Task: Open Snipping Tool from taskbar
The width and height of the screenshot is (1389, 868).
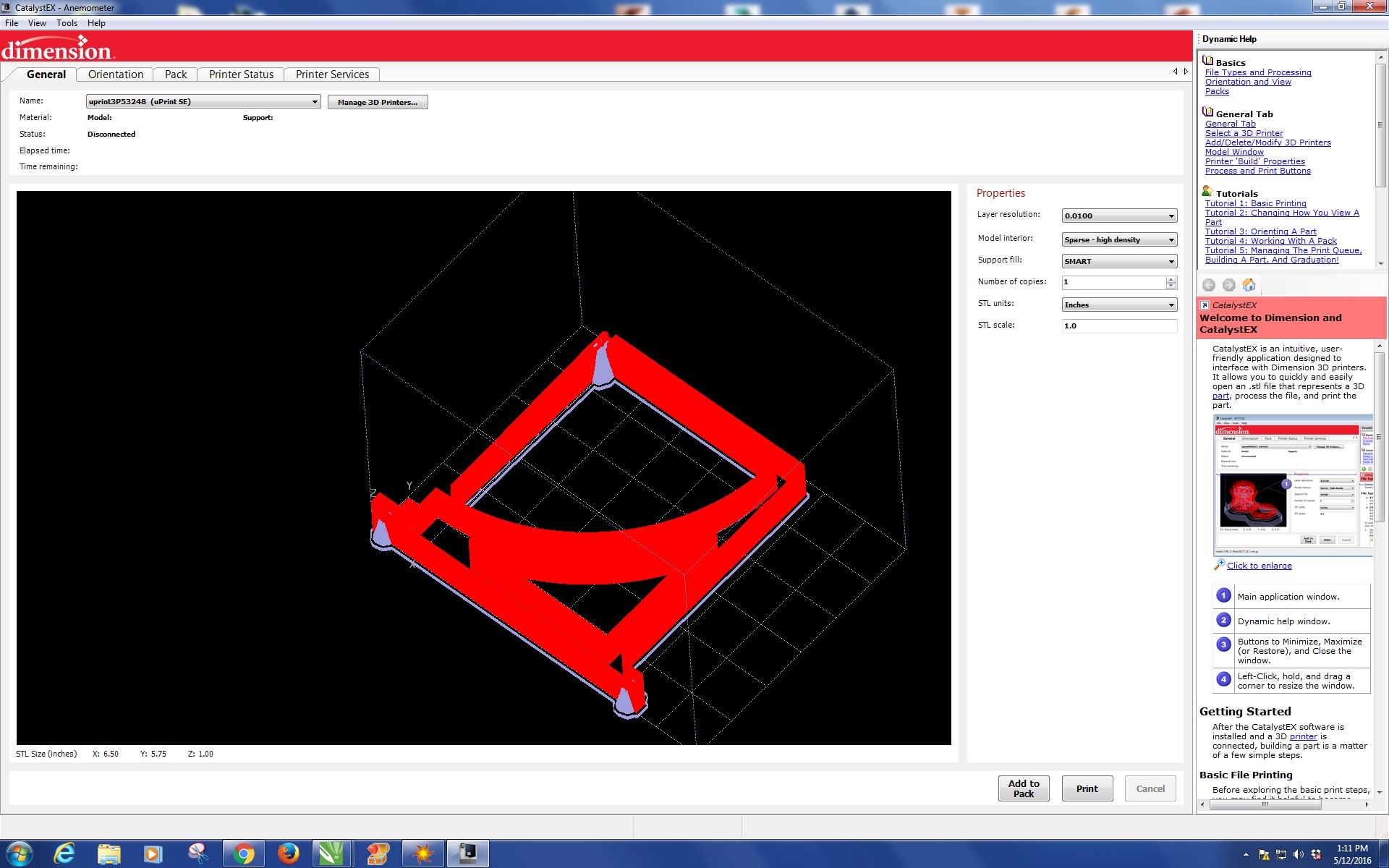Action: tap(198, 854)
